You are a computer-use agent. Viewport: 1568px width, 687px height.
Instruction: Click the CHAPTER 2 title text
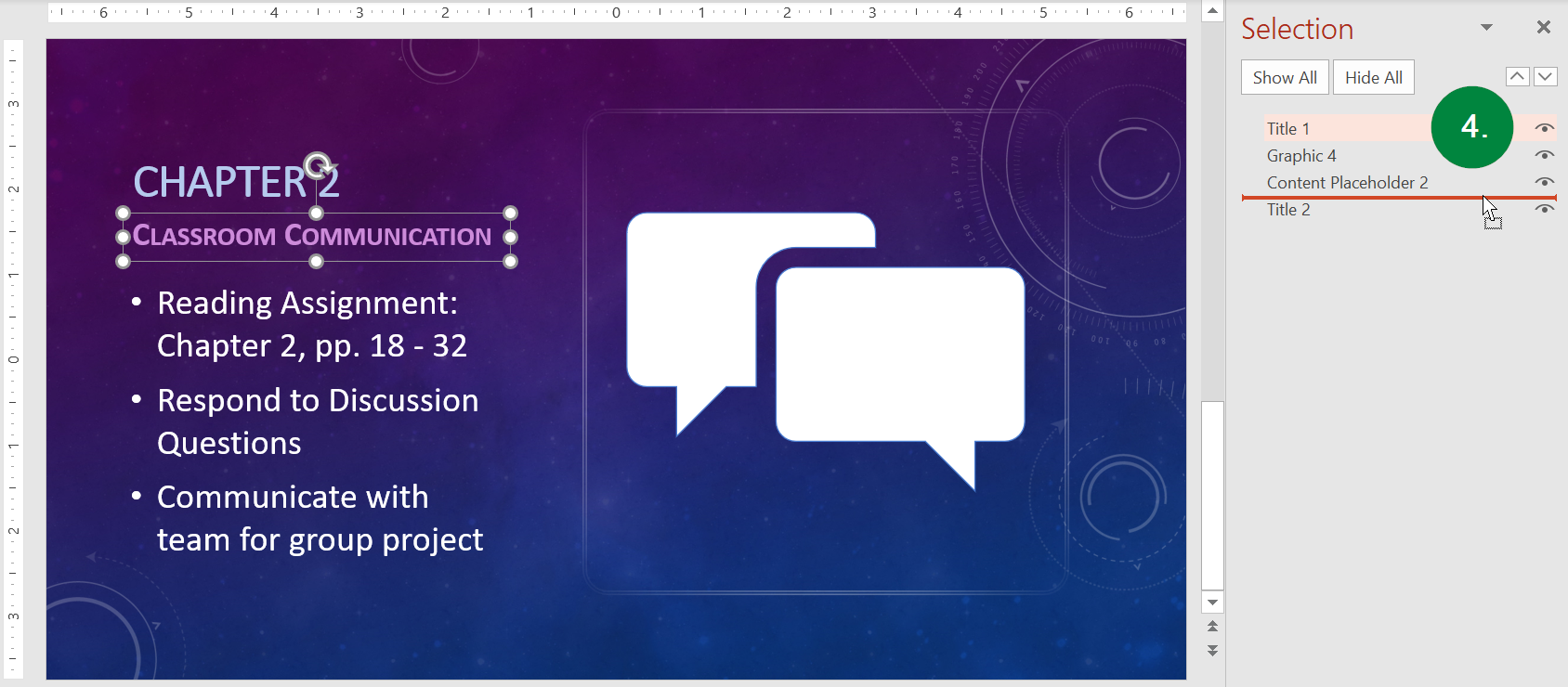(x=237, y=182)
